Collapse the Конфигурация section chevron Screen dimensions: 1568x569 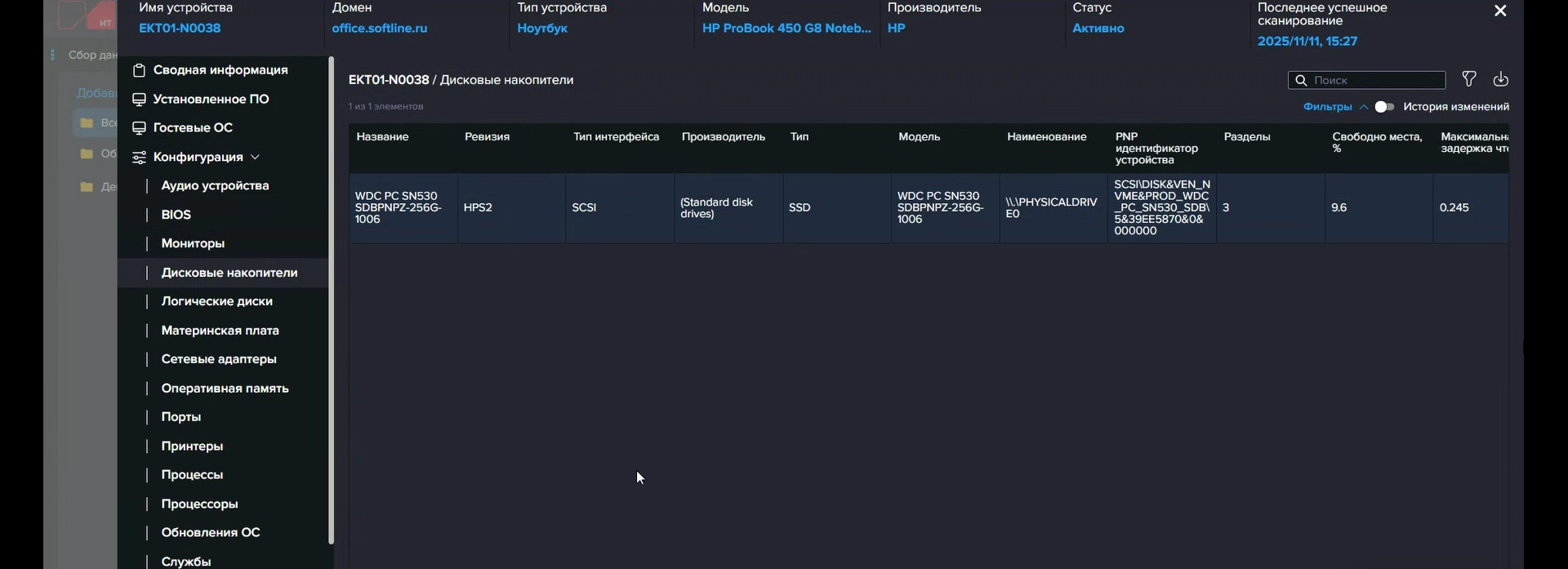256,157
